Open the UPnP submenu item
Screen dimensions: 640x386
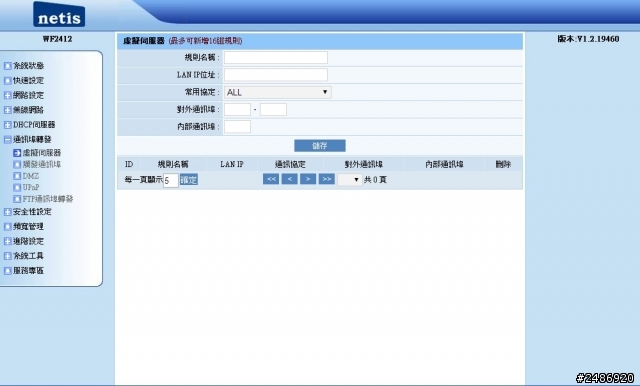click(x=31, y=187)
